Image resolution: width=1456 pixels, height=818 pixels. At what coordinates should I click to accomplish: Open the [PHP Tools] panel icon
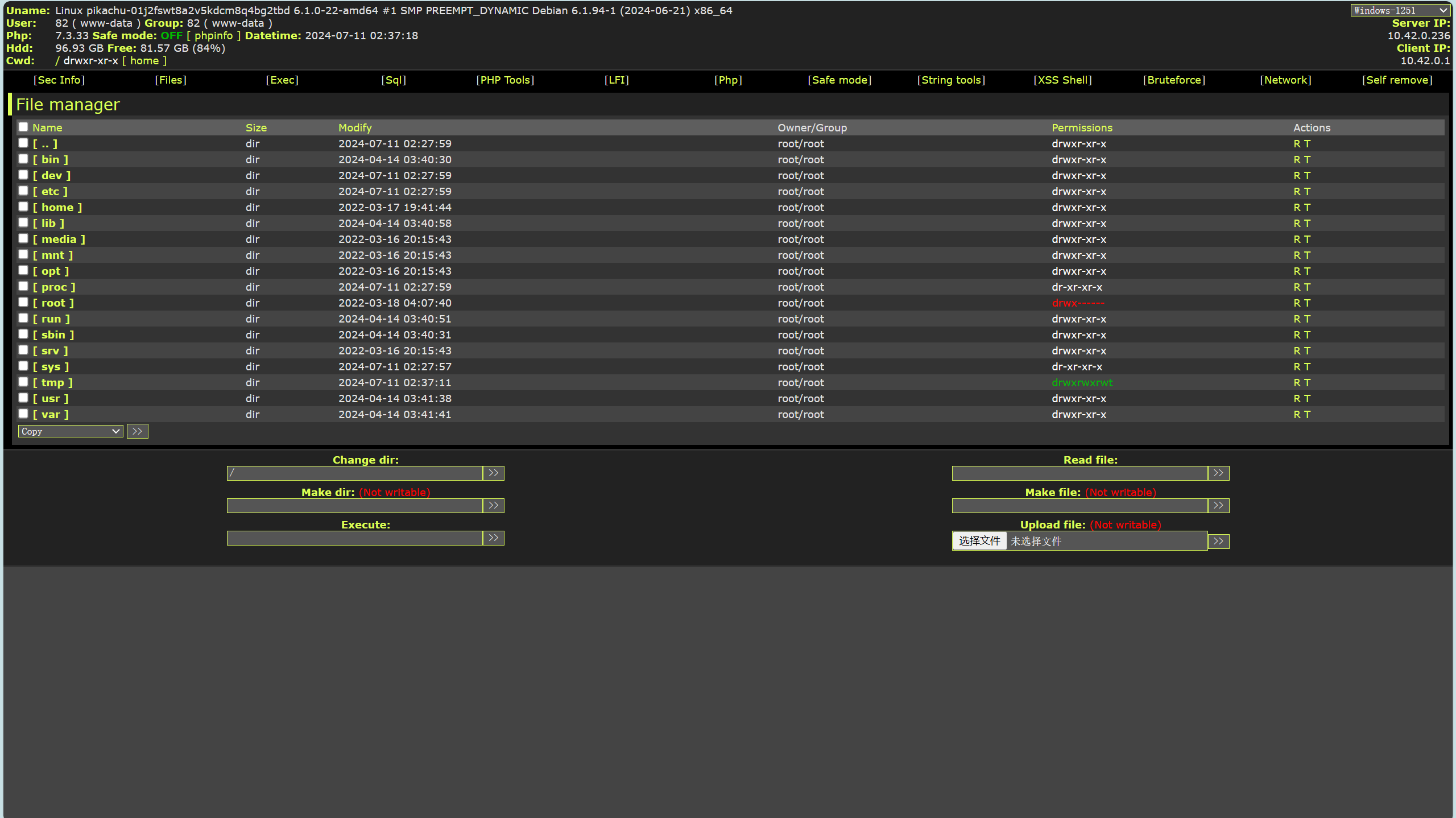click(x=505, y=79)
